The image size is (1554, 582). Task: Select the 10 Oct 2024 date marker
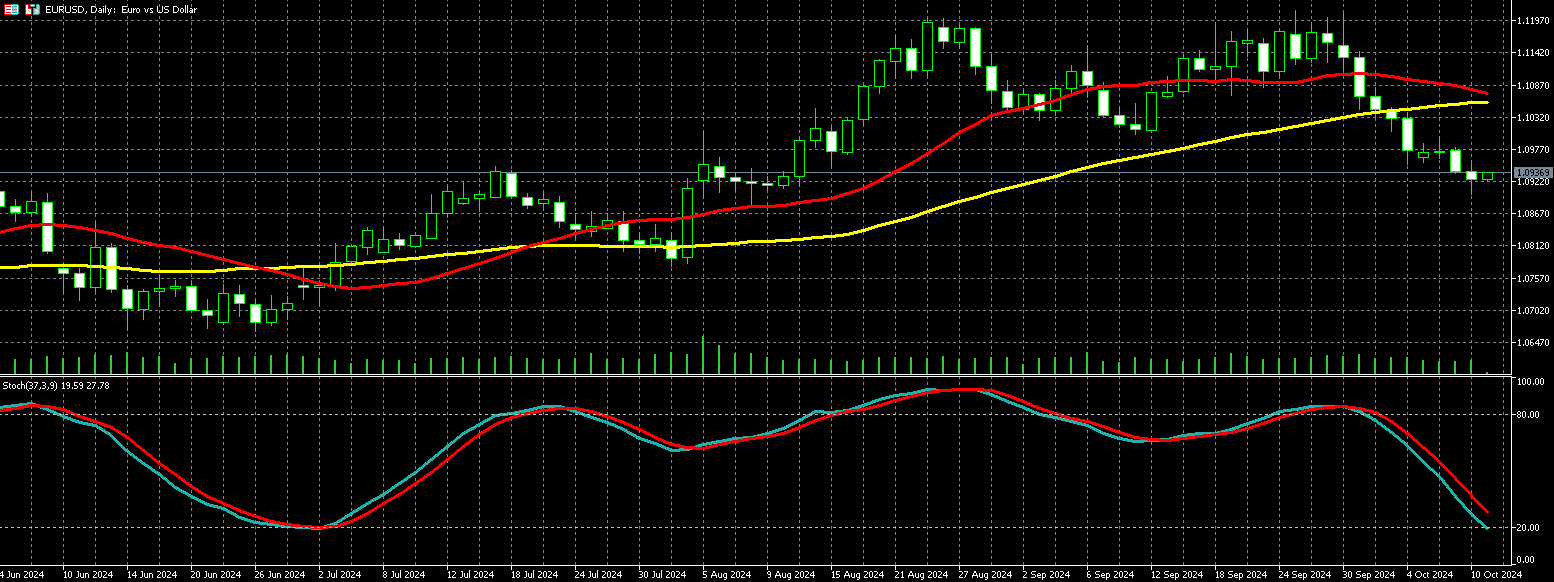click(1496, 575)
